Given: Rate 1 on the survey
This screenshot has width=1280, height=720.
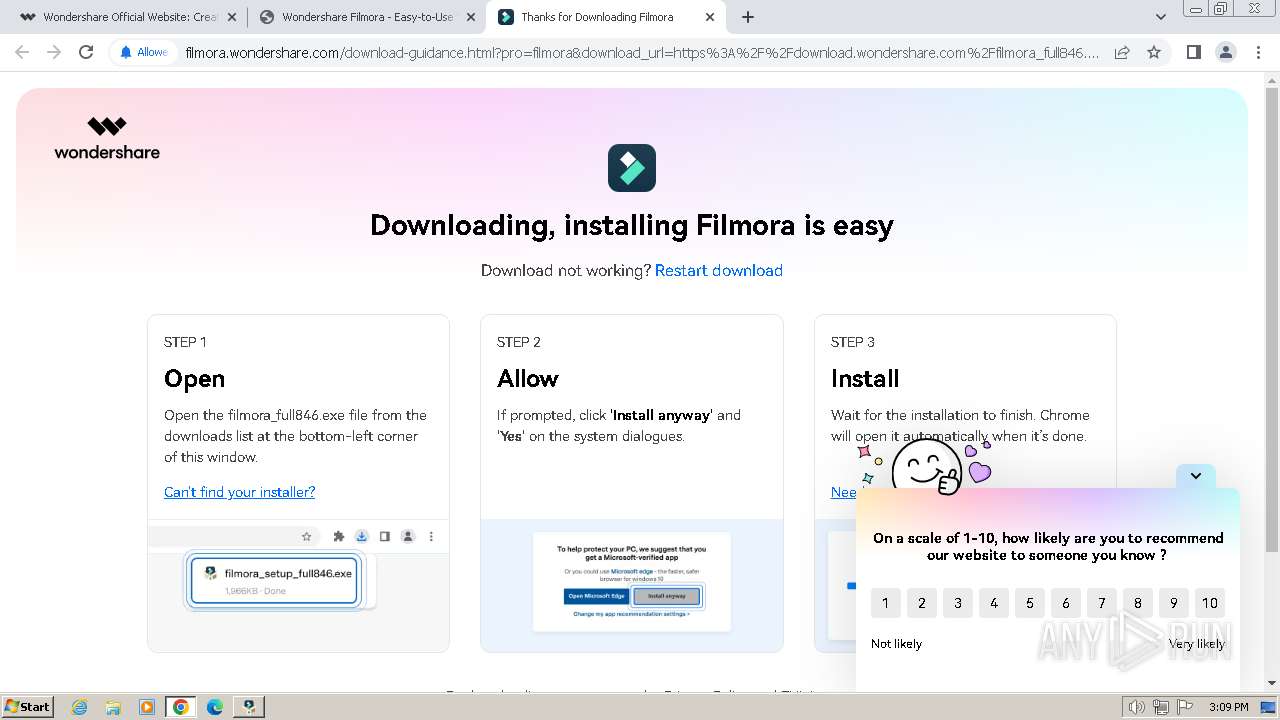Looking at the screenshot, I should [x=885, y=603].
